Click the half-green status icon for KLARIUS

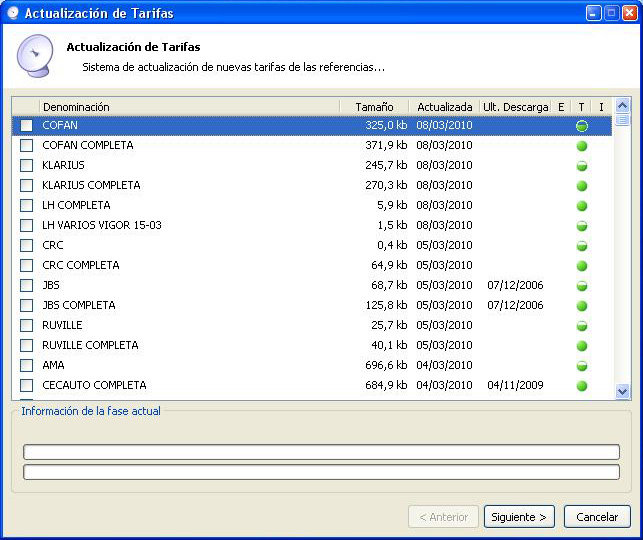581,166
